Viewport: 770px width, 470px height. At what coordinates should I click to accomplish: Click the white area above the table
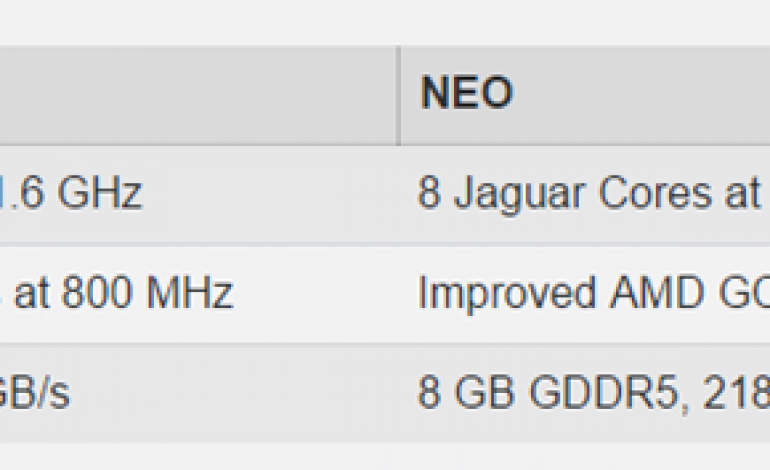click(385, 20)
